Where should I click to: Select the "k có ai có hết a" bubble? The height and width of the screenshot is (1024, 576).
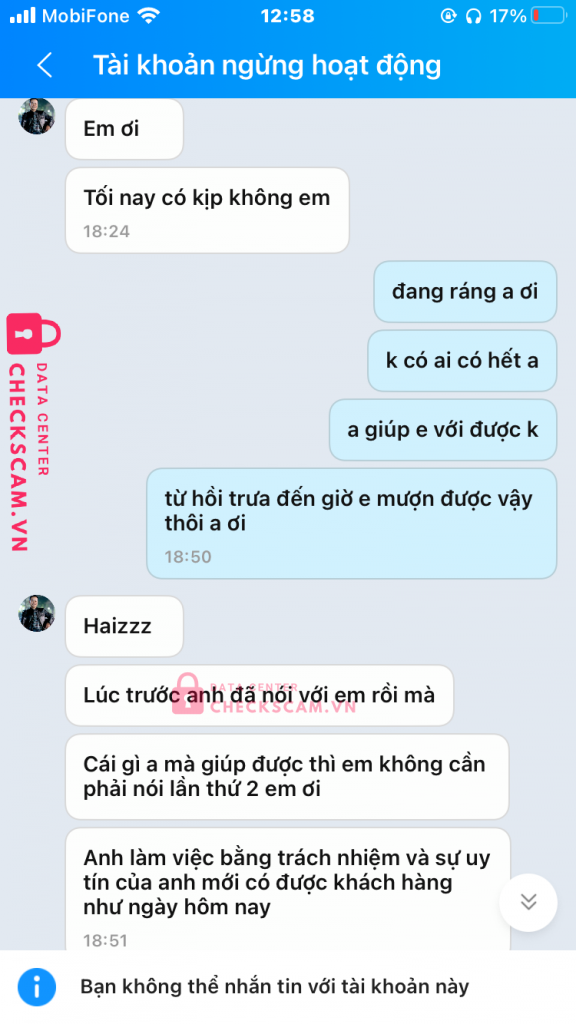coord(462,360)
